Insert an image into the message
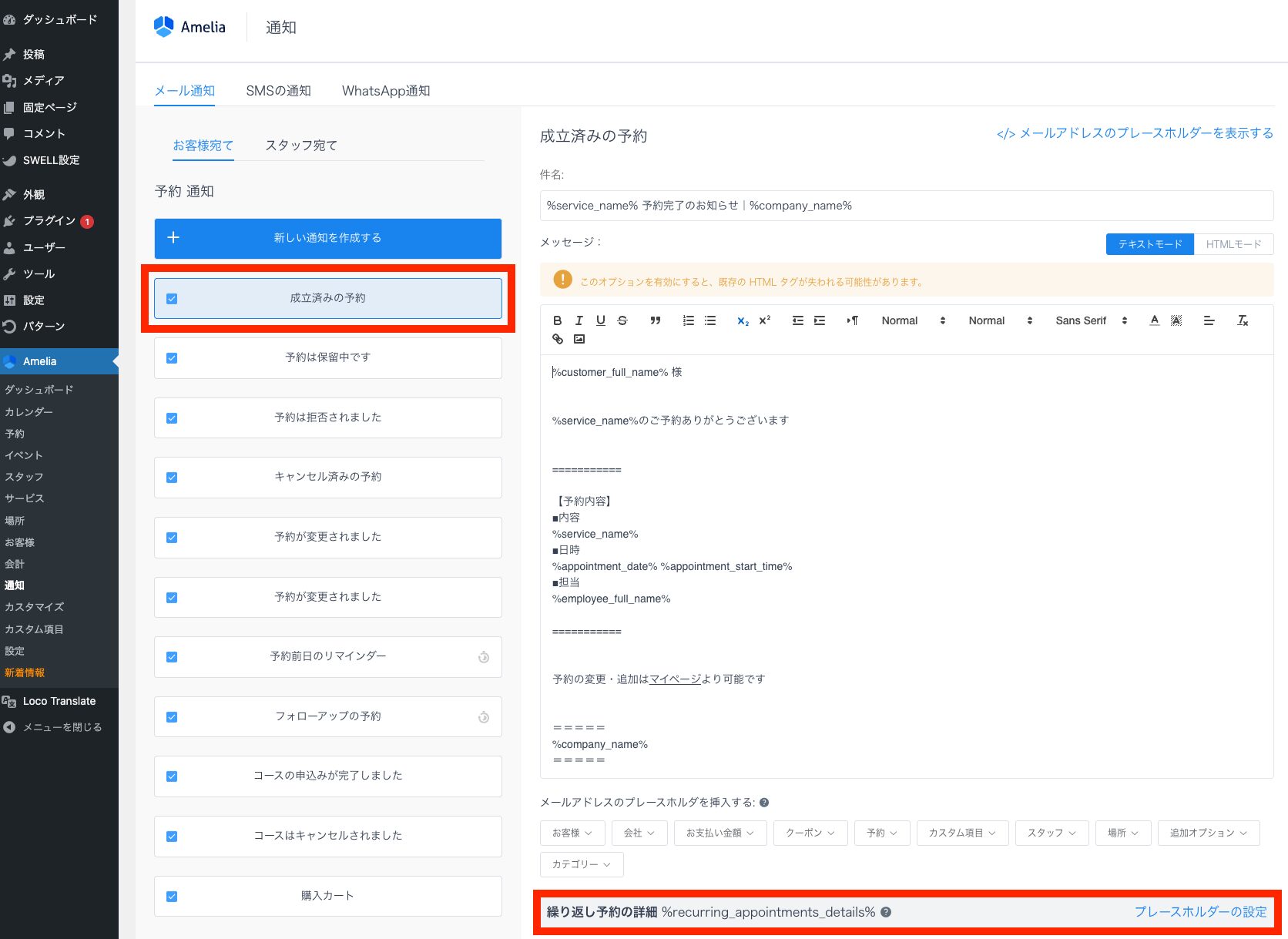Image resolution: width=1288 pixels, height=939 pixels. [x=579, y=339]
